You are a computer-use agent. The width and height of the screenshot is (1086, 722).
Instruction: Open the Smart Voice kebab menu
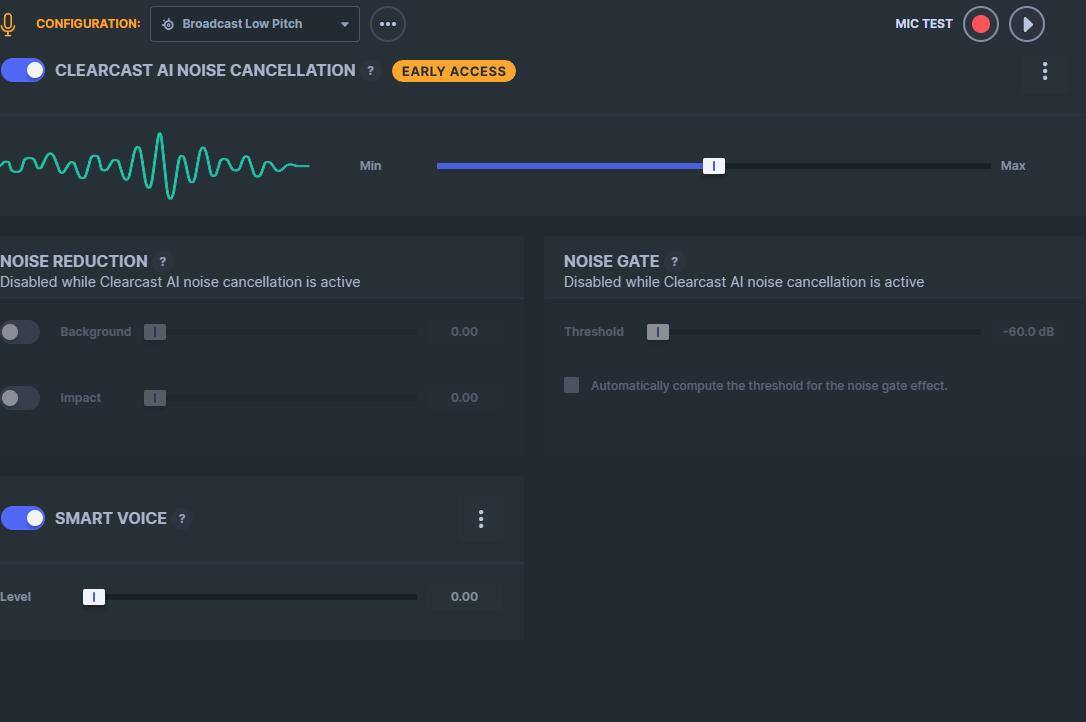click(481, 518)
